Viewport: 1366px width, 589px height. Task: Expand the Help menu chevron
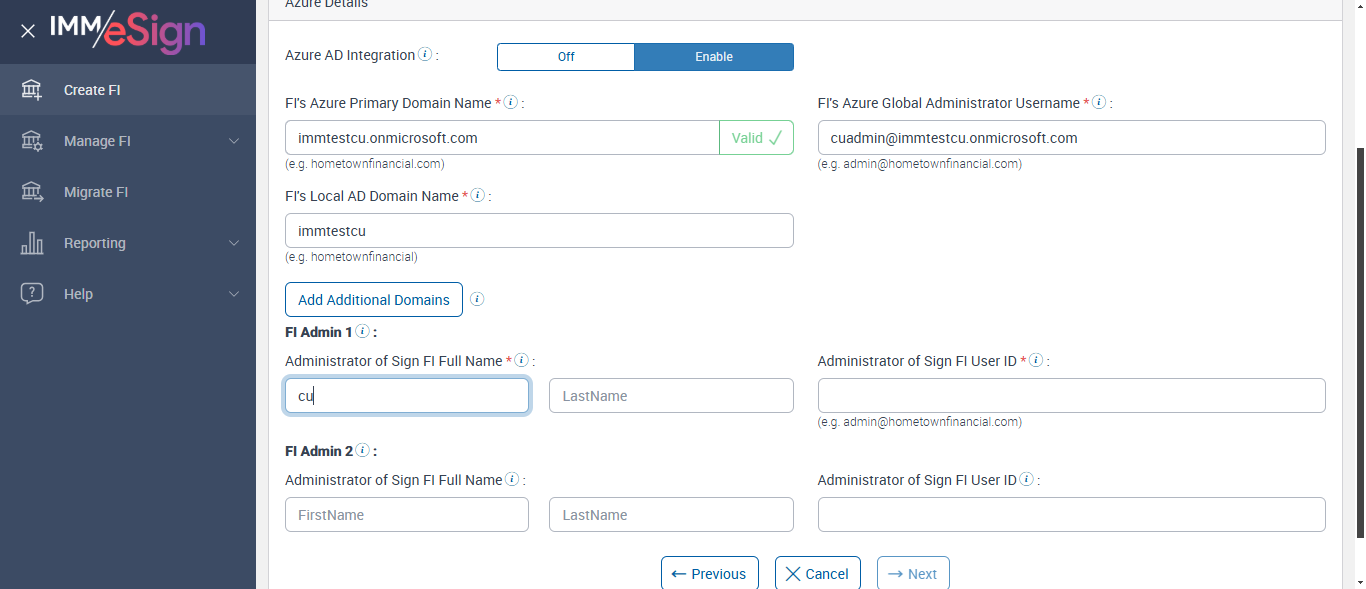pos(234,294)
